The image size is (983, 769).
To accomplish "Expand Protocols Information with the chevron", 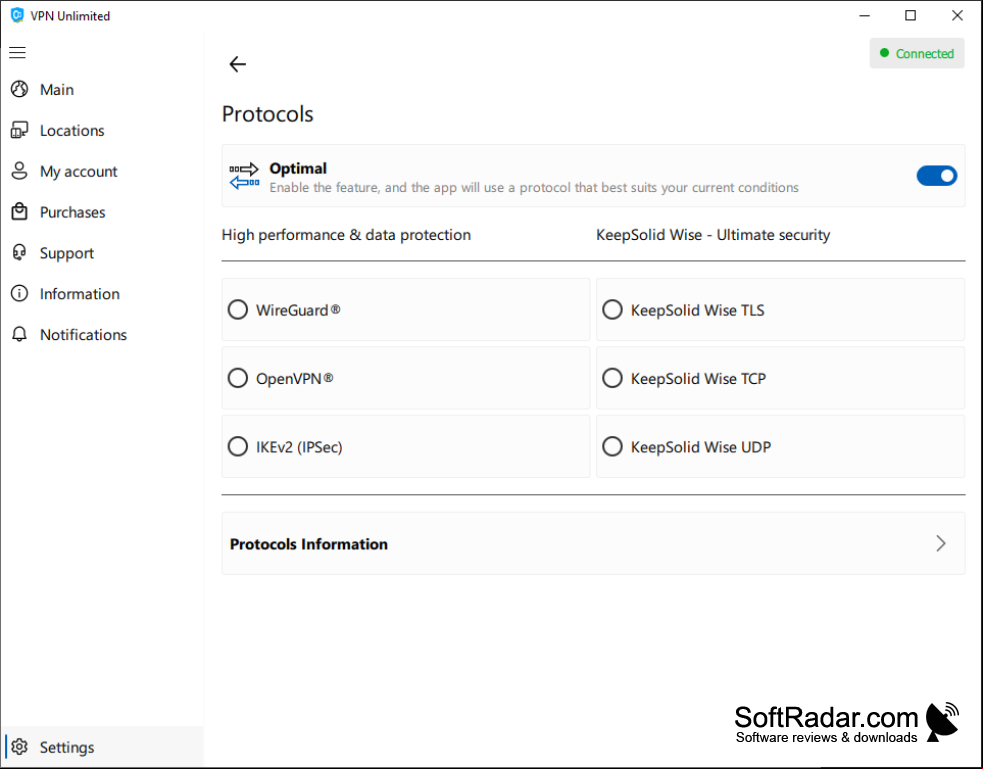I will click(940, 543).
